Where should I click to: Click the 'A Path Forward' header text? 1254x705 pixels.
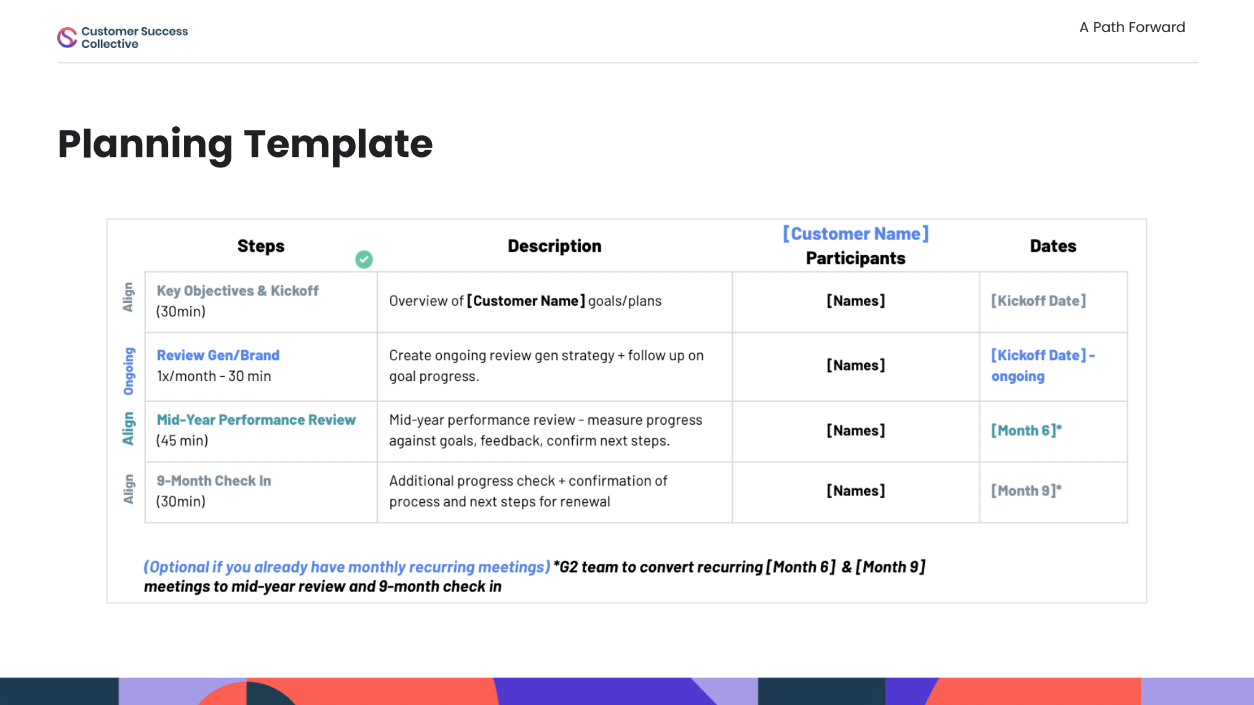pyautogui.click(x=1132, y=27)
